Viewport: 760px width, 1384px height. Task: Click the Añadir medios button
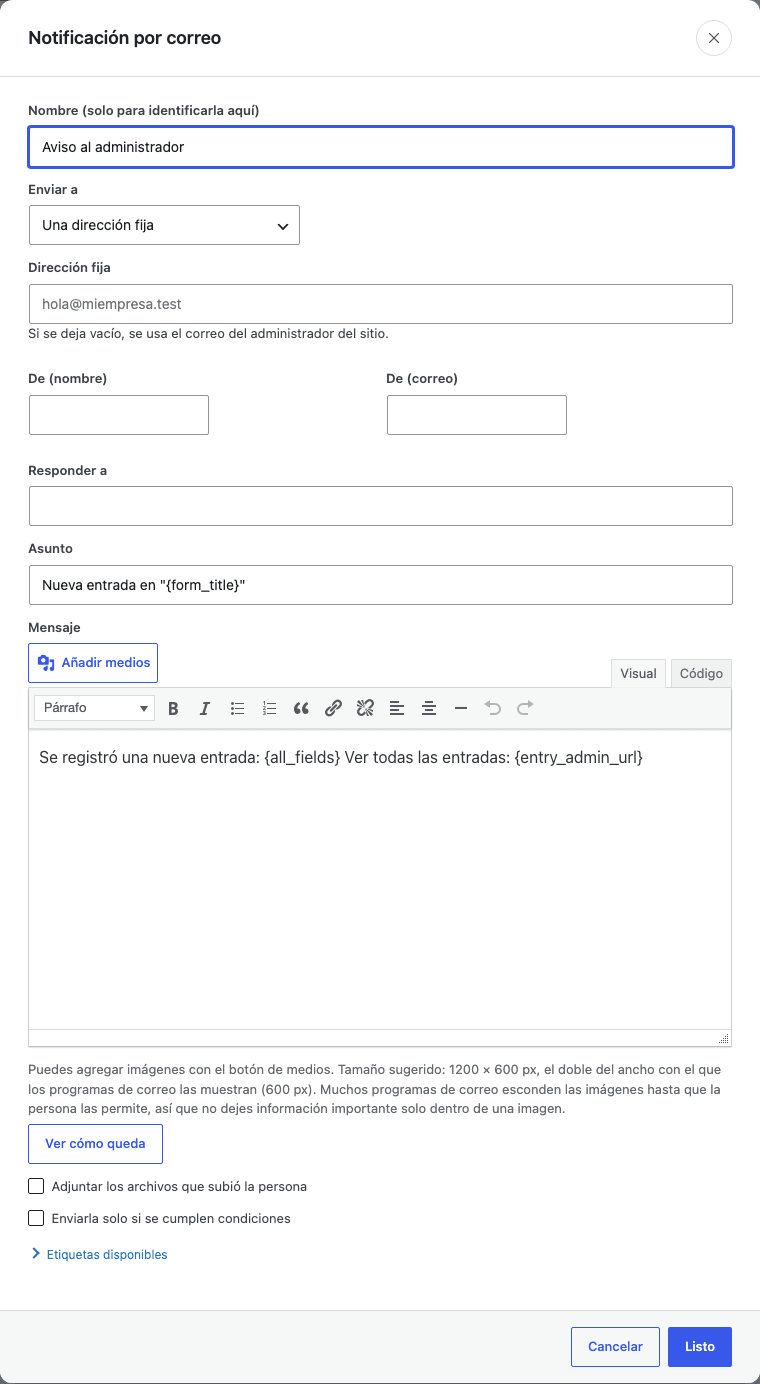click(x=93, y=662)
